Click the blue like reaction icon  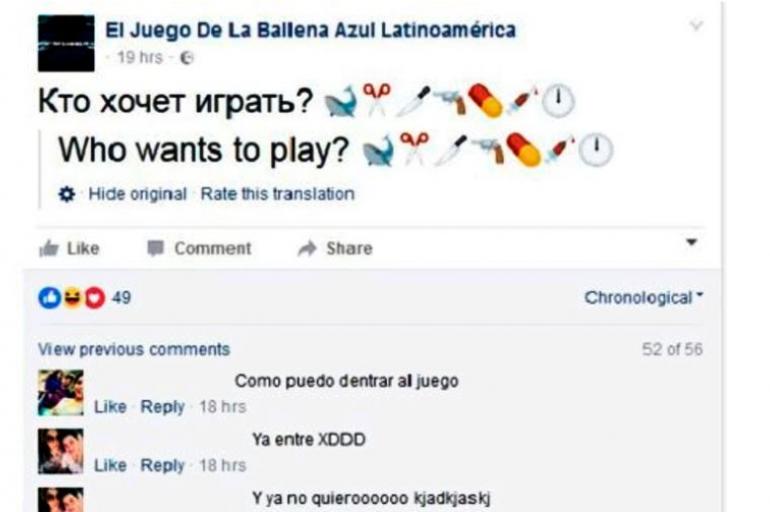[x=50, y=297]
